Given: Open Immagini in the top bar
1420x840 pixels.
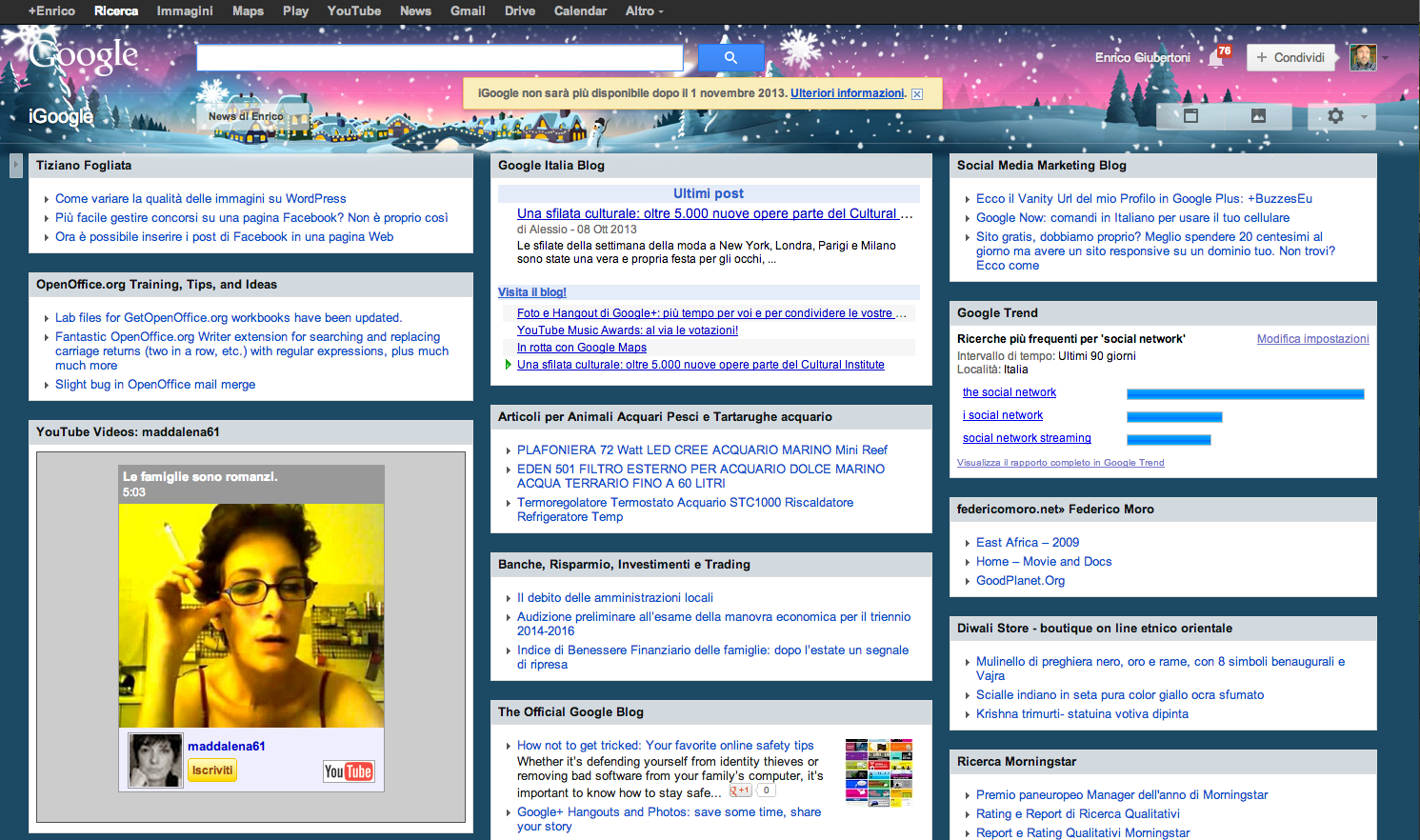Looking at the screenshot, I should coord(185,11).
